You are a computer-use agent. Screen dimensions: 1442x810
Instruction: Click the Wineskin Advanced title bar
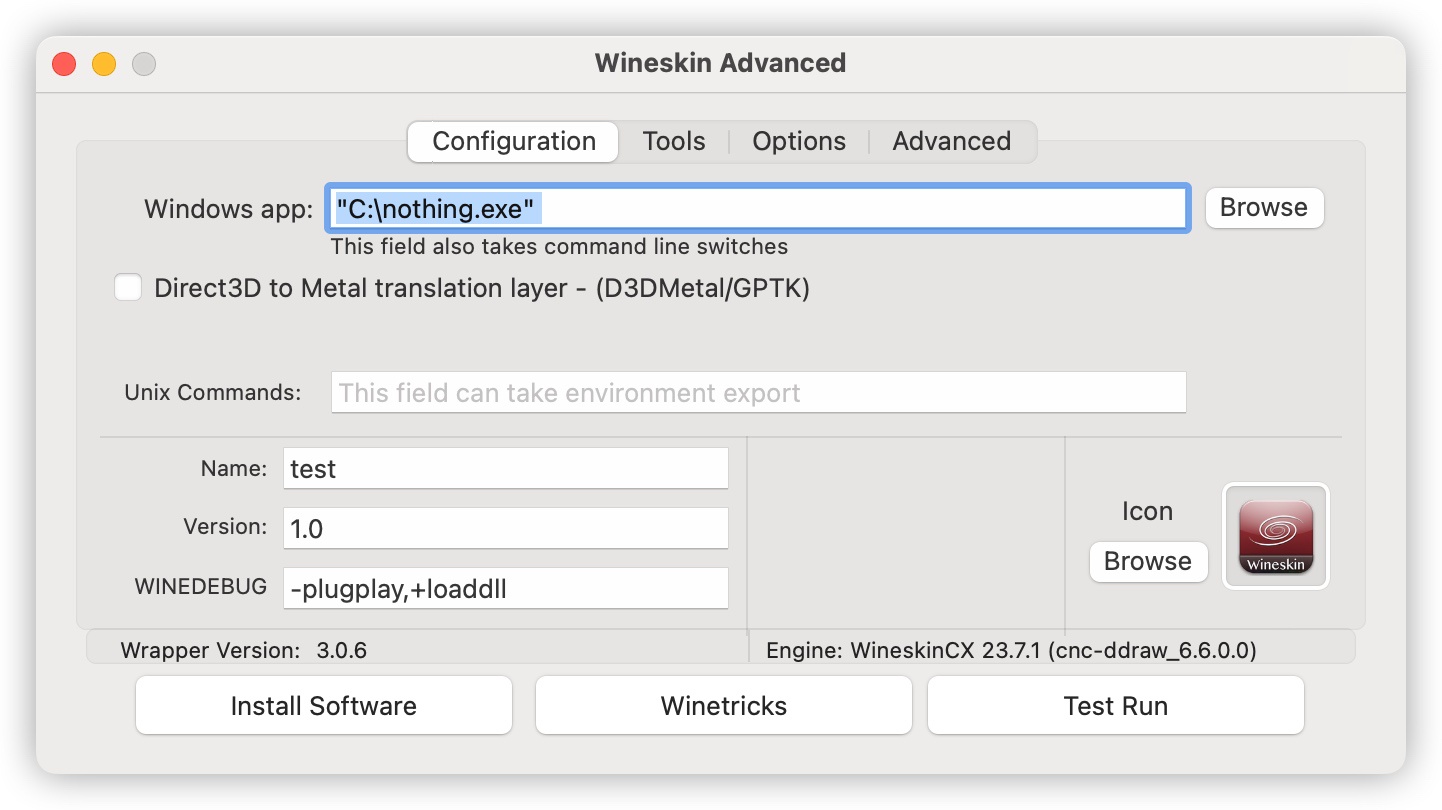point(720,62)
